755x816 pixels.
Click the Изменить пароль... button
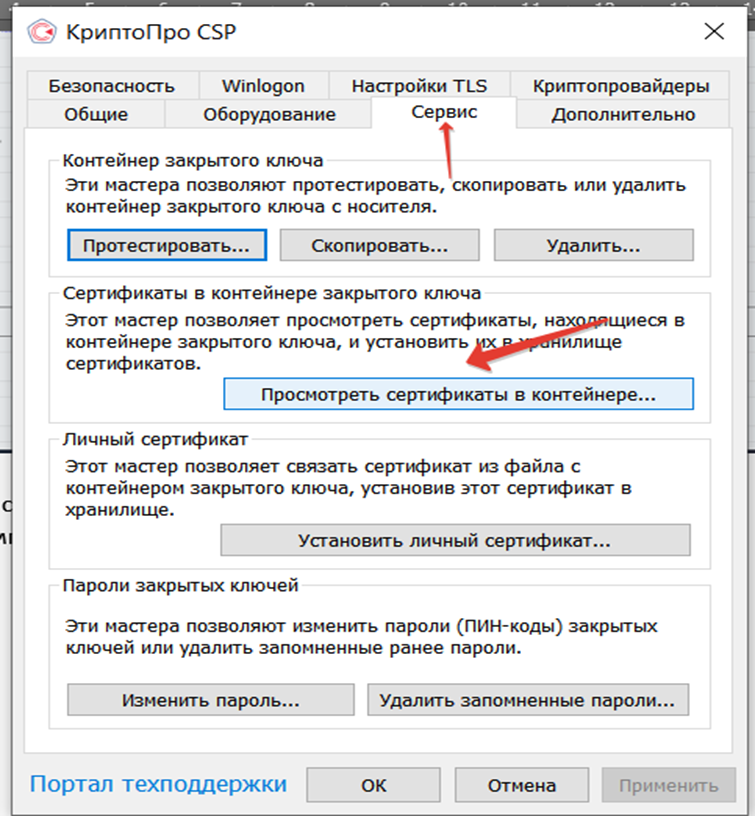[211, 700]
